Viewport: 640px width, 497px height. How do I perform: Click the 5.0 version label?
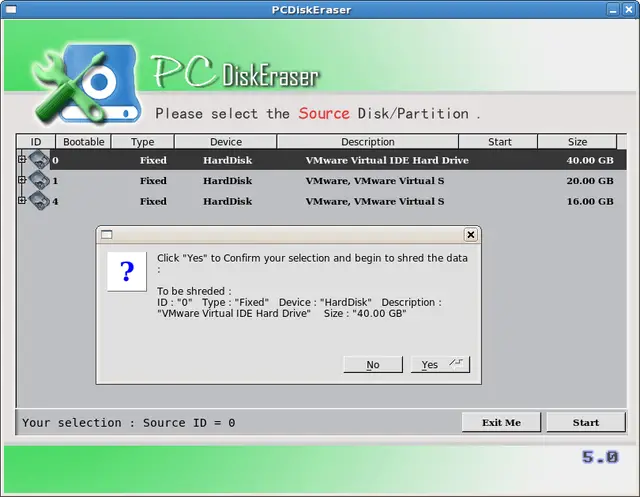click(600, 457)
